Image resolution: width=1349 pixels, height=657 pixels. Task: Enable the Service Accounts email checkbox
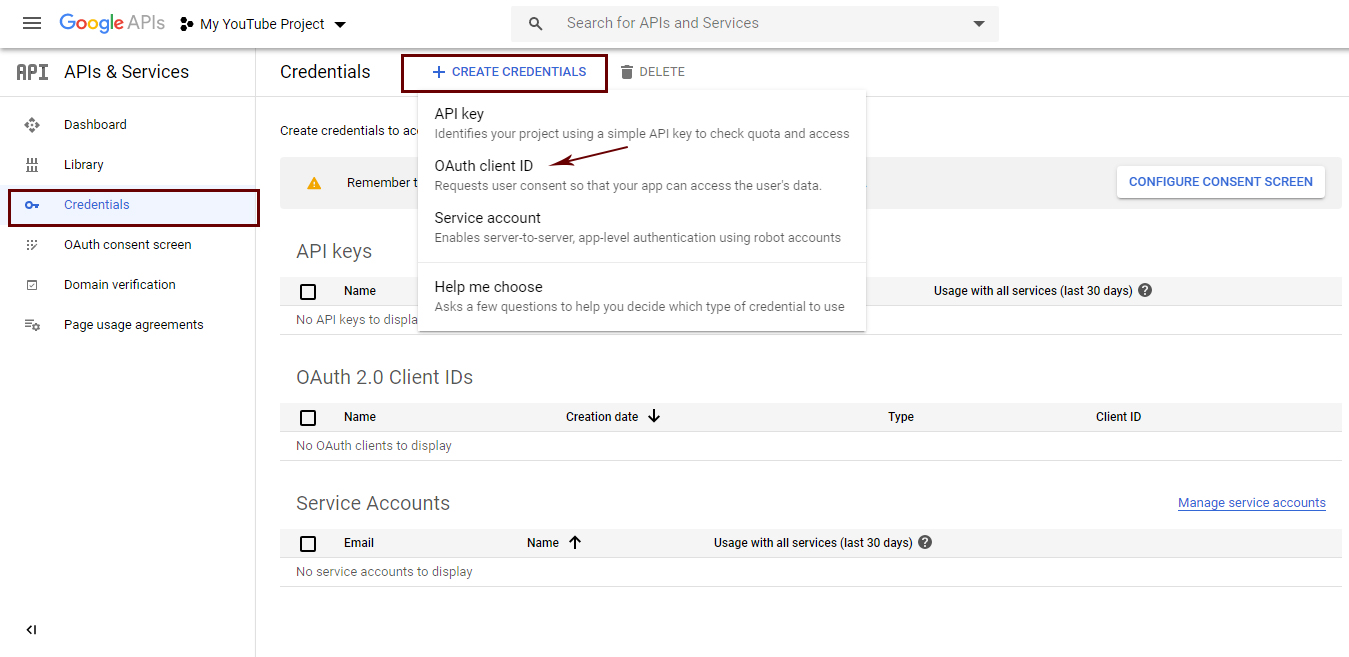point(308,543)
